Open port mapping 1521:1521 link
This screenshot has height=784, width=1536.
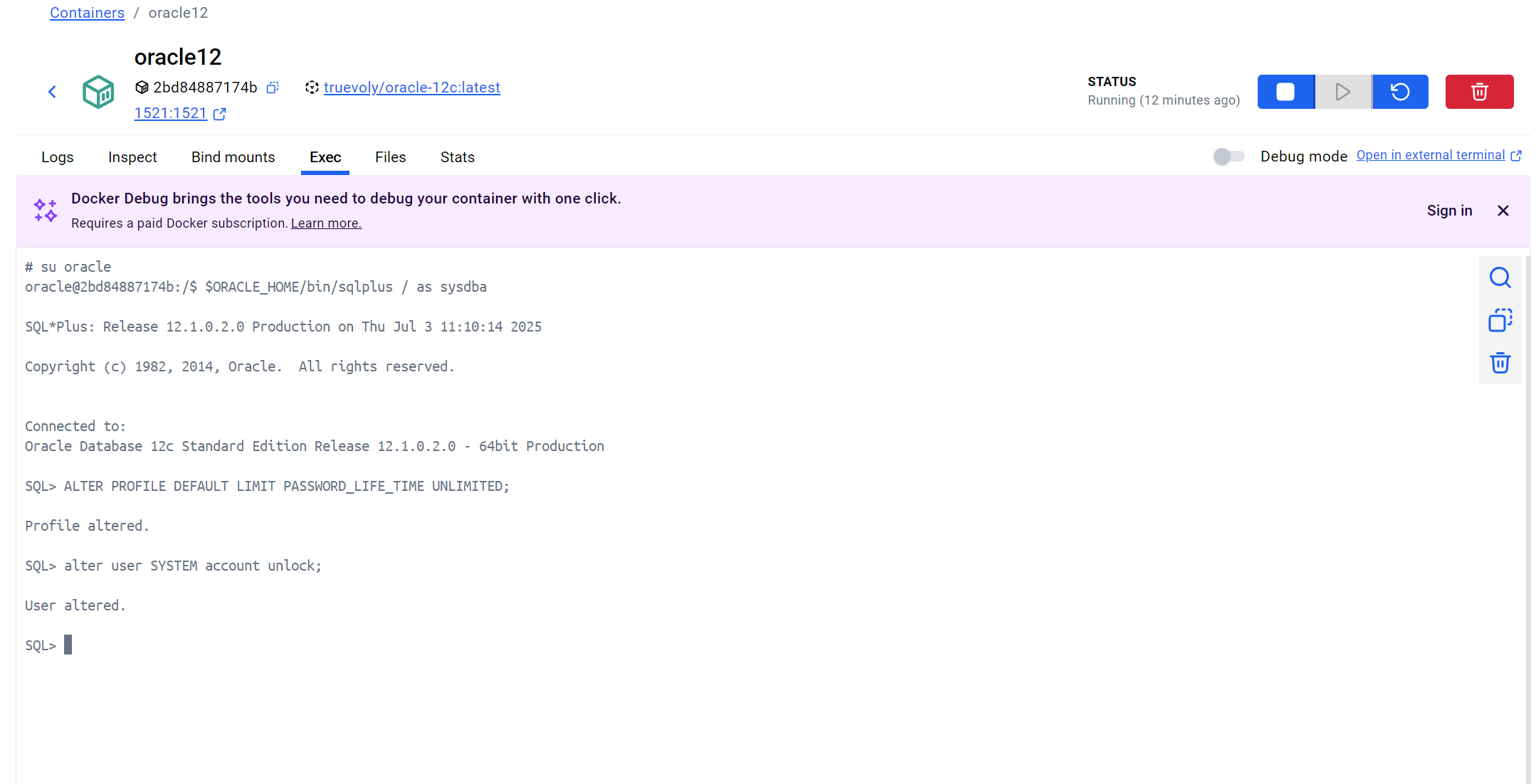171,114
